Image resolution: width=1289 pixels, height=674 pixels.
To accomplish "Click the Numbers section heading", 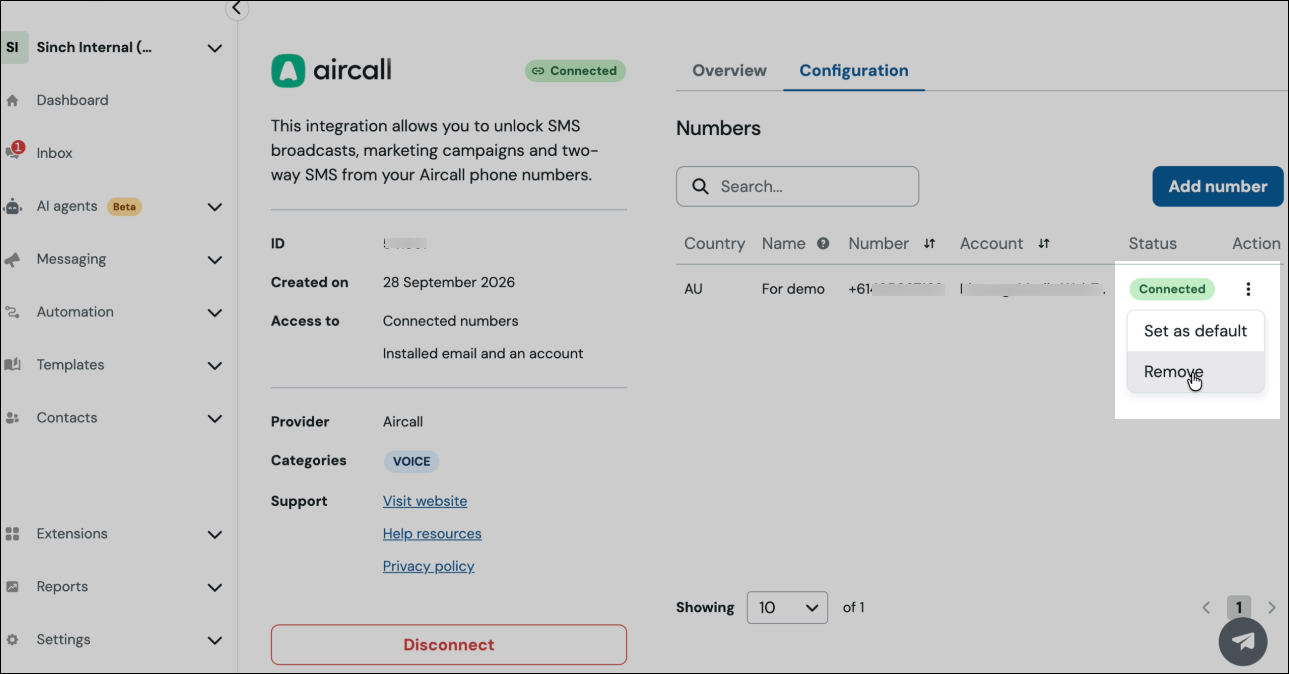I will click(718, 128).
